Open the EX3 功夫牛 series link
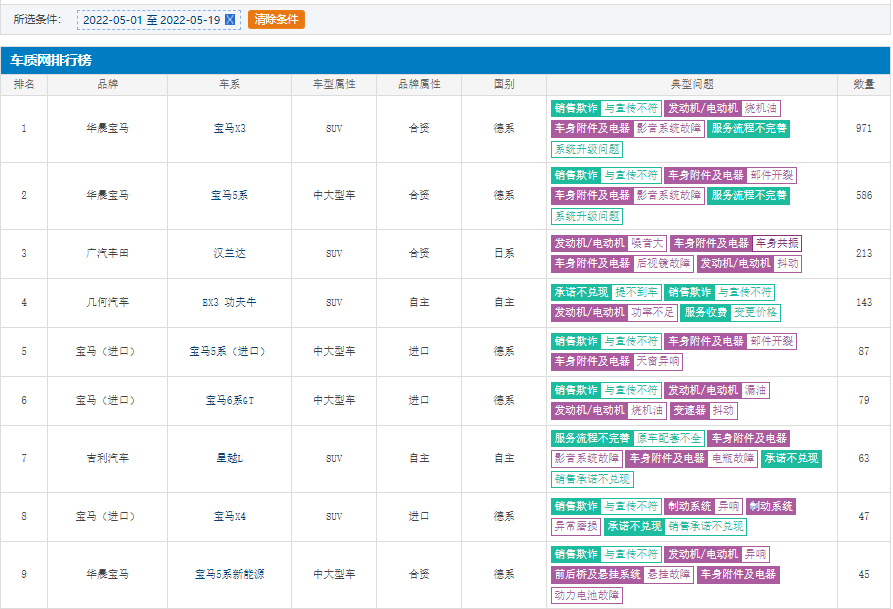The image size is (893, 609). tap(230, 303)
